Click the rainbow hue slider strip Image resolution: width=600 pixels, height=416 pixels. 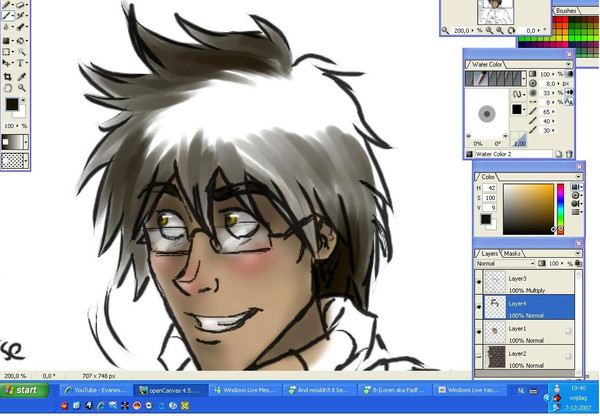tap(560, 209)
